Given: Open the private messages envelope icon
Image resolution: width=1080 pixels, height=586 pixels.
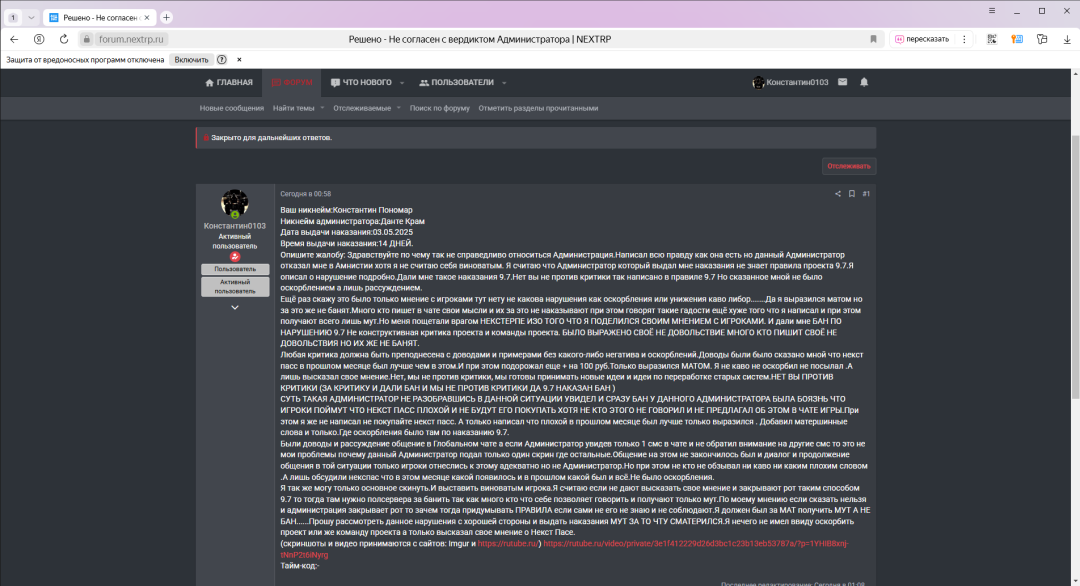Looking at the screenshot, I should 842,82.
